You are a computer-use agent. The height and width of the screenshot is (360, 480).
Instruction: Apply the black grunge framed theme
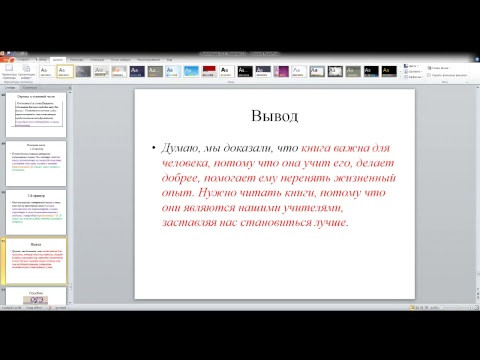click(x=335, y=71)
